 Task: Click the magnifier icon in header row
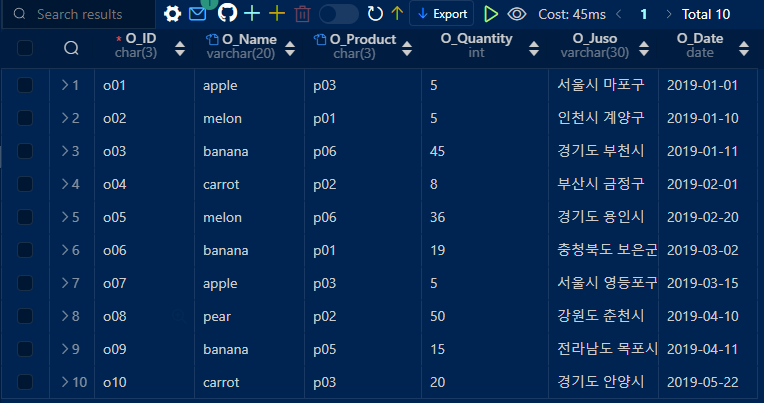pos(71,48)
